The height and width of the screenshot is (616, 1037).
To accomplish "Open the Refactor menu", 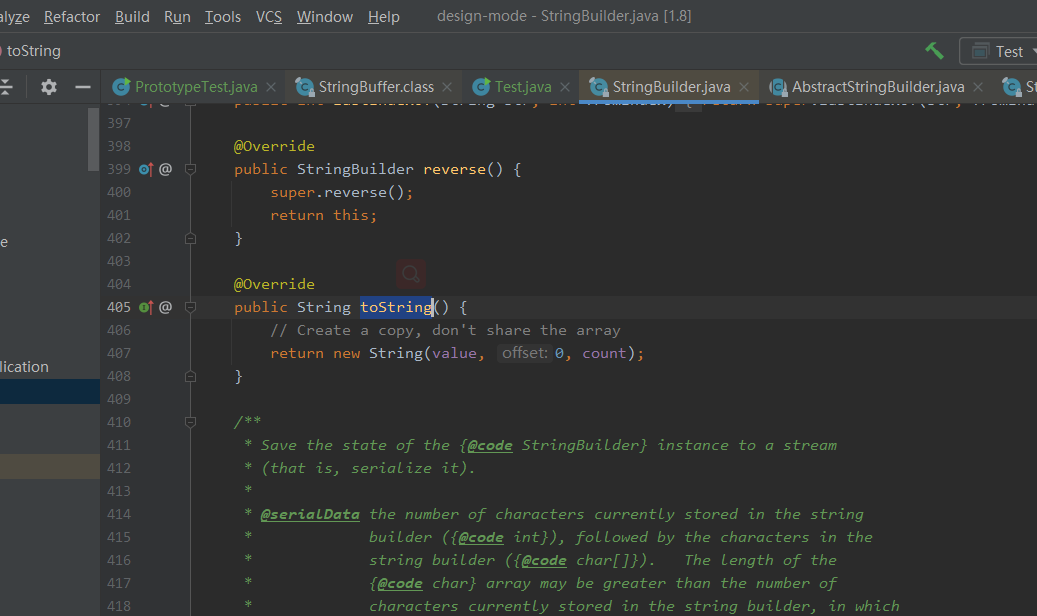I will tap(71, 17).
